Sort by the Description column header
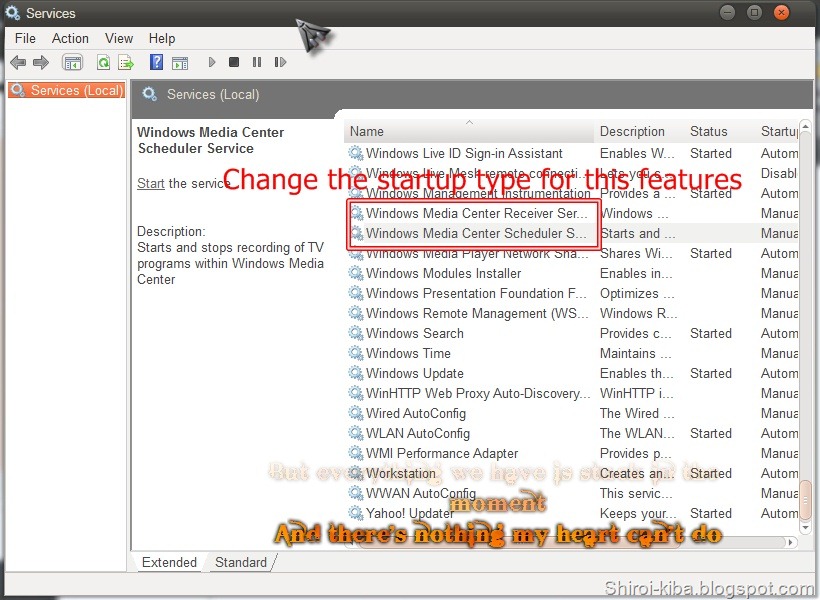 tap(639, 131)
